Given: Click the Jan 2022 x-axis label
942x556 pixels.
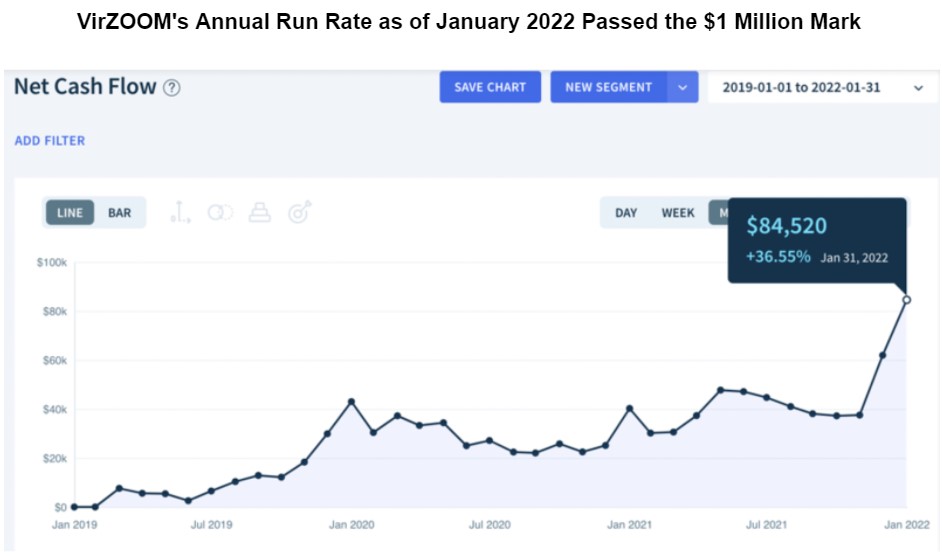Looking at the screenshot, I should coord(907,525).
